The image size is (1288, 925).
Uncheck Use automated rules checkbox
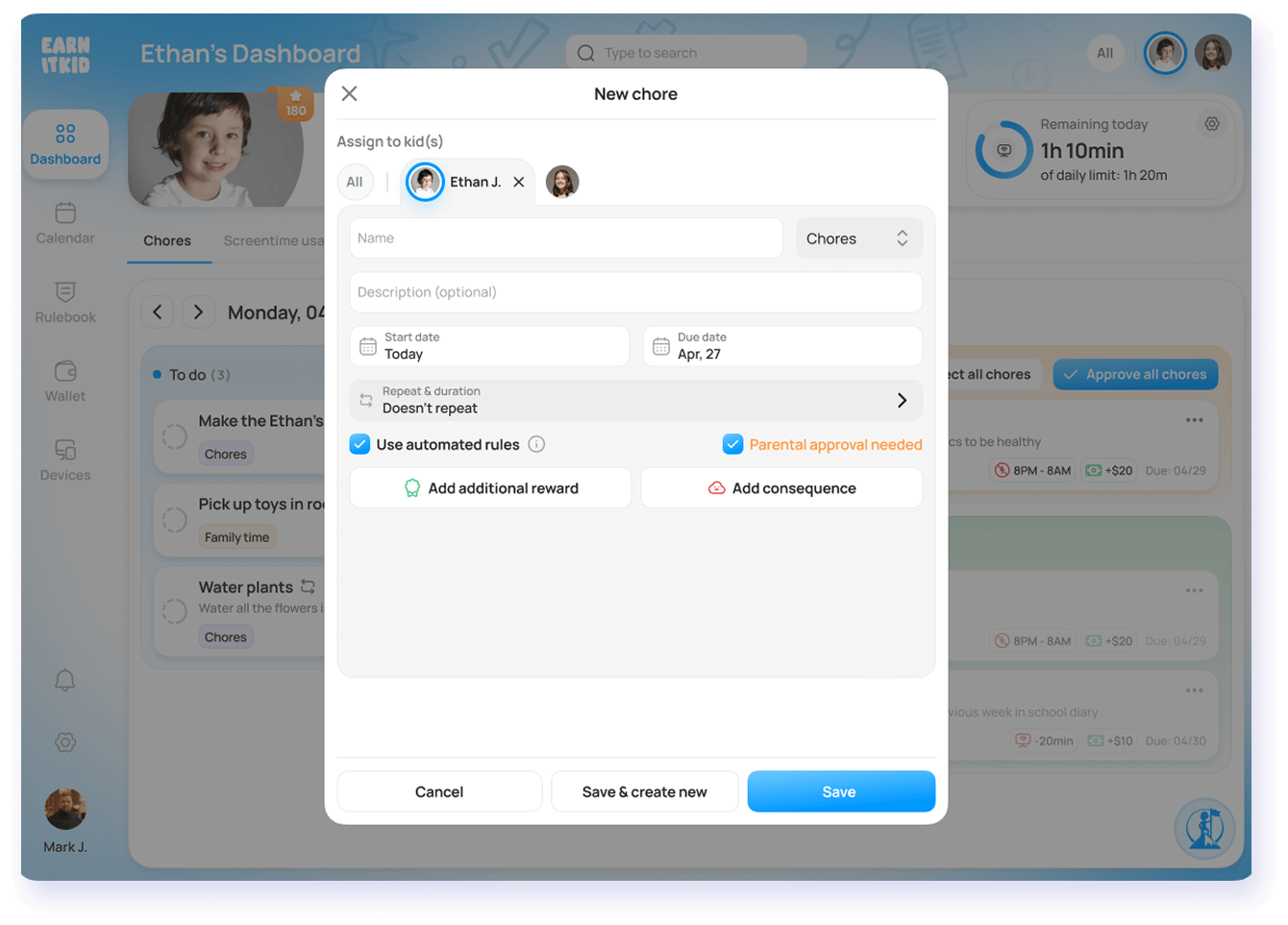(x=359, y=444)
